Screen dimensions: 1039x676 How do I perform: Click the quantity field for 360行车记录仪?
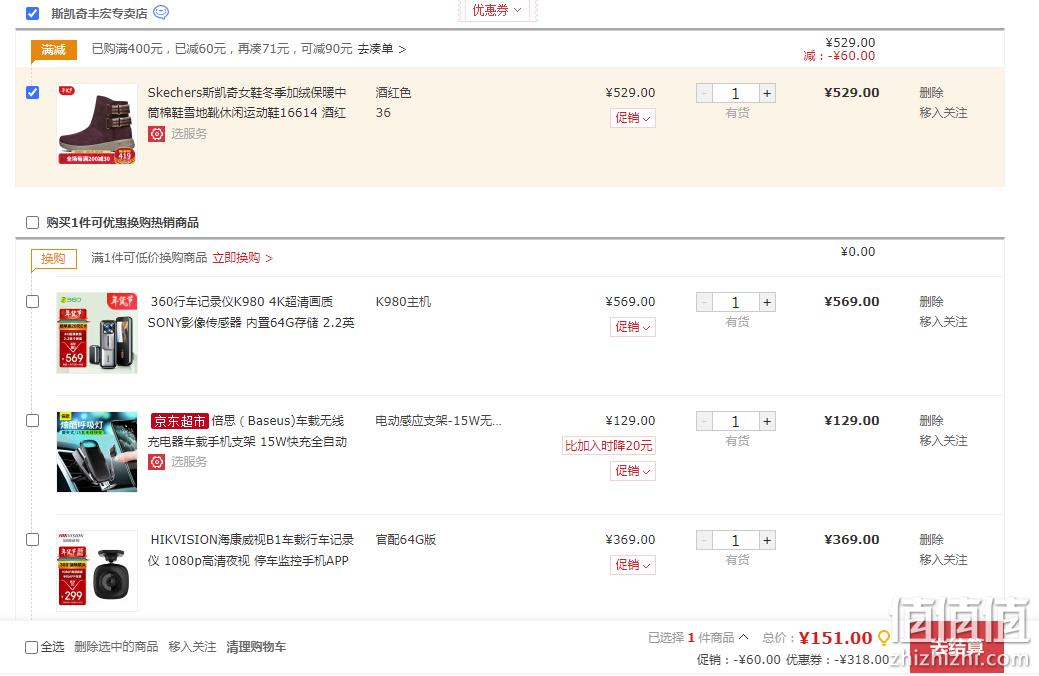point(736,302)
